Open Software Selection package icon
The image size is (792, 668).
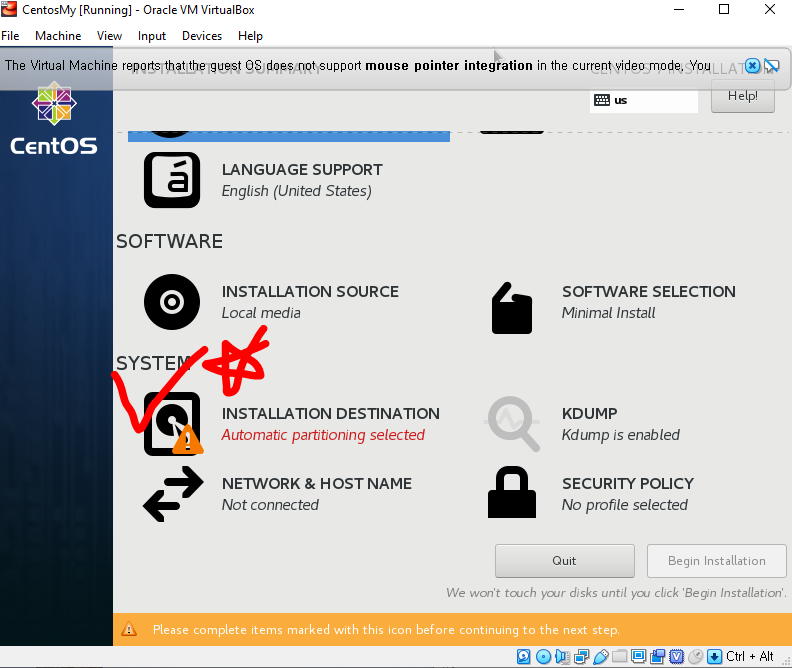coord(512,308)
